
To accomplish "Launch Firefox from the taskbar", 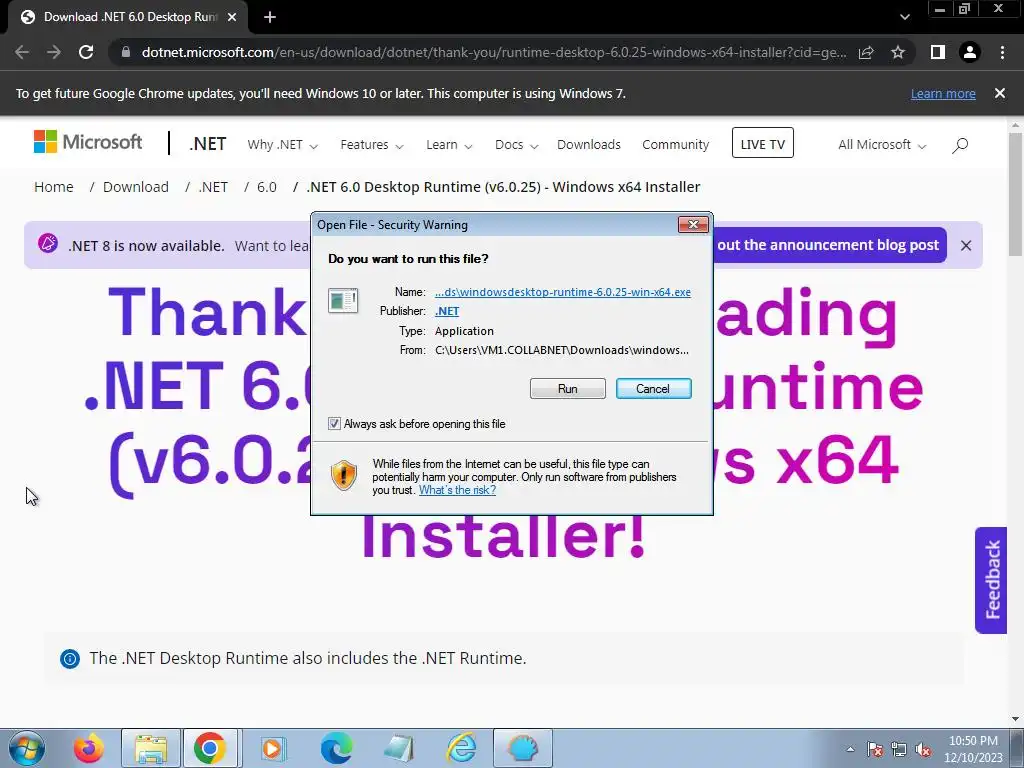I will 88,748.
